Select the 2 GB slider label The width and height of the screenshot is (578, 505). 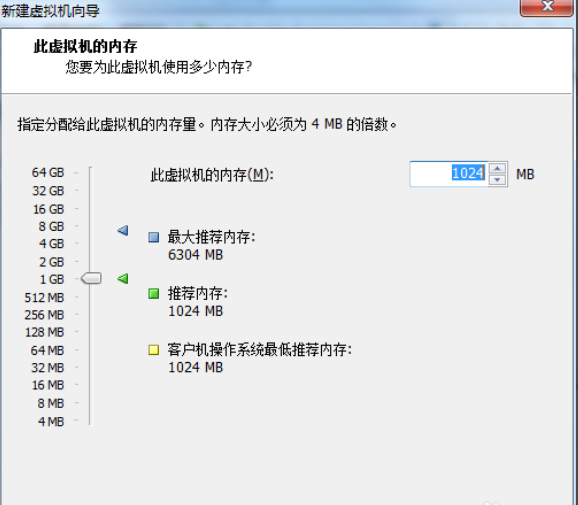tap(52, 262)
